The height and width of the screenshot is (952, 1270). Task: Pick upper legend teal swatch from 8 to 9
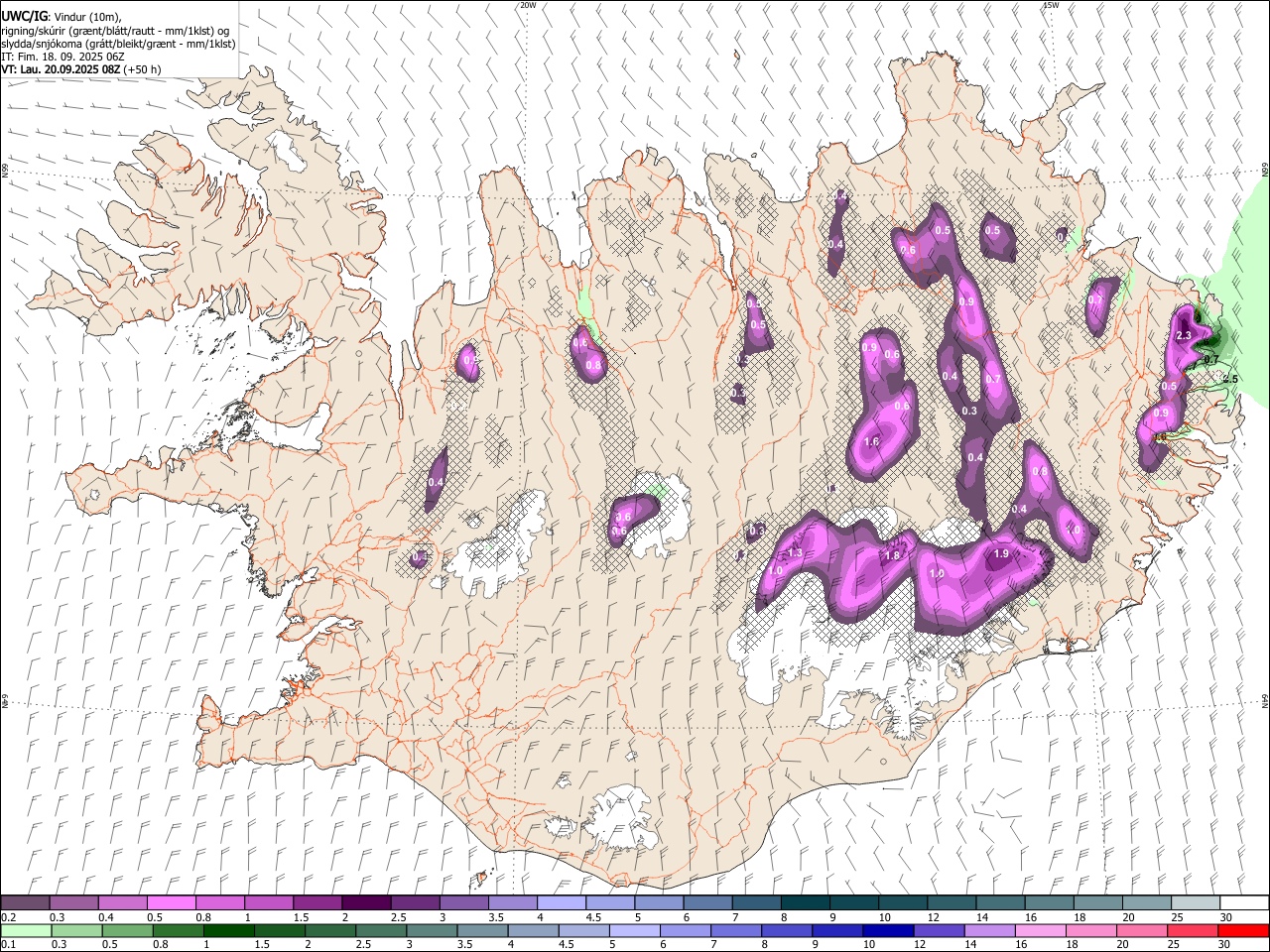[x=805, y=903]
